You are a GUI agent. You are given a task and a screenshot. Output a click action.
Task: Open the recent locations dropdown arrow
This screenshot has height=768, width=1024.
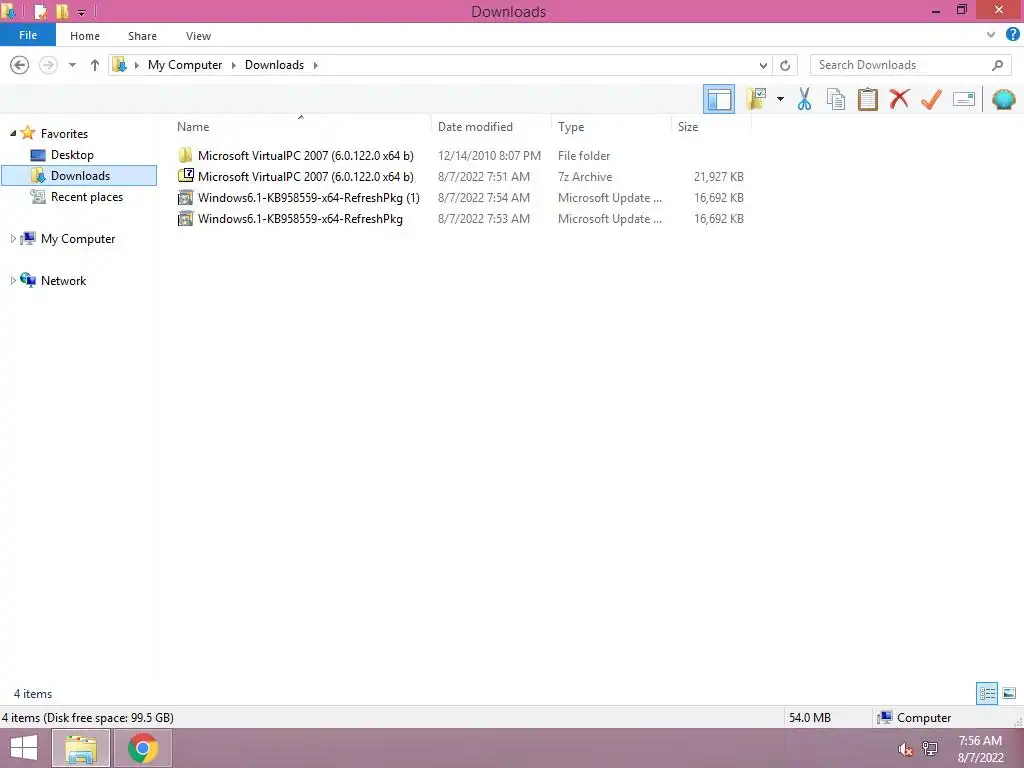pos(72,65)
